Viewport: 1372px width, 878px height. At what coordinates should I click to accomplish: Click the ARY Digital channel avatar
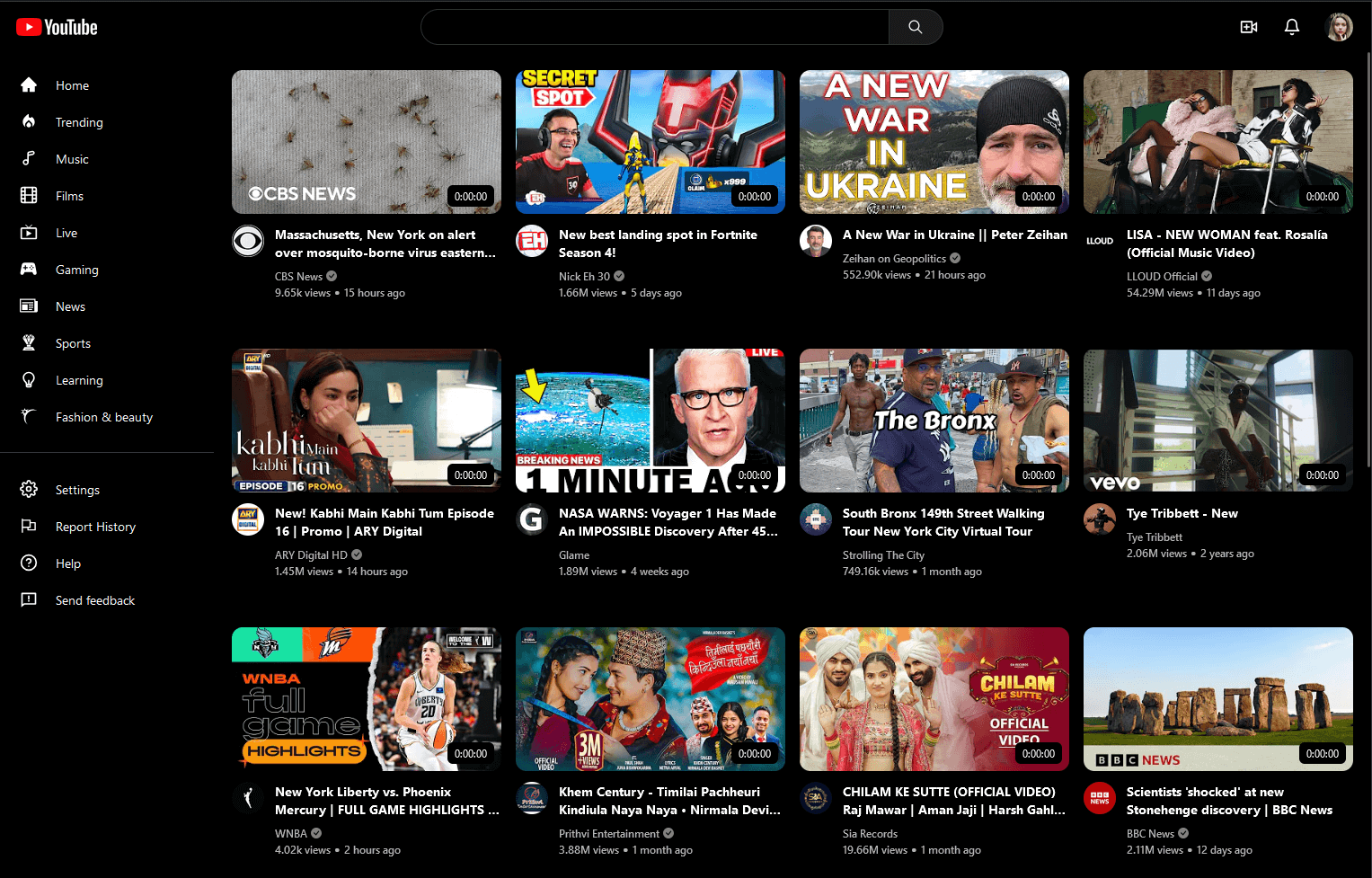click(x=248, y=519)
